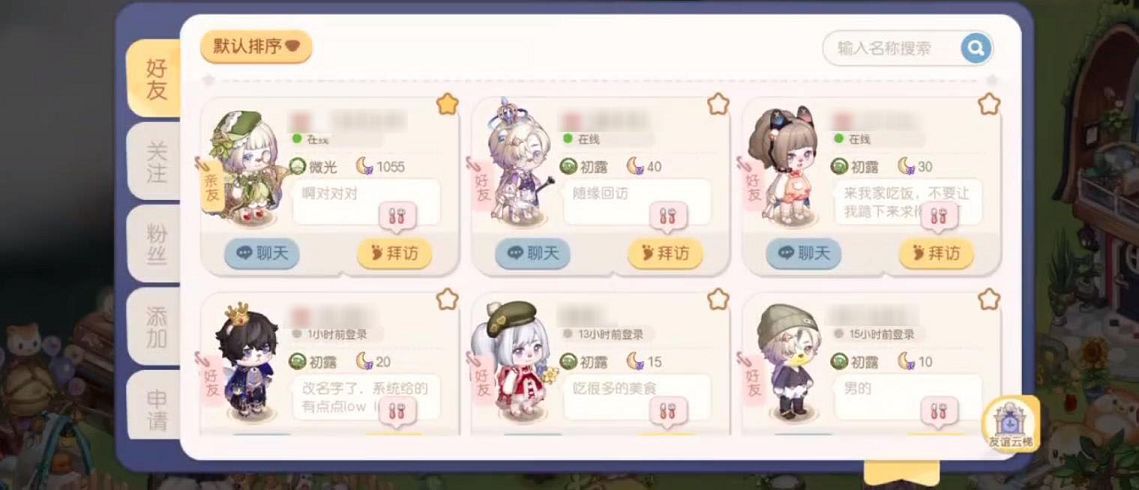Click footprints icon on 吃很多的美食 card
Viewport: 1139px width, 490px height.
pyautogui.click(x=668, y=409)
